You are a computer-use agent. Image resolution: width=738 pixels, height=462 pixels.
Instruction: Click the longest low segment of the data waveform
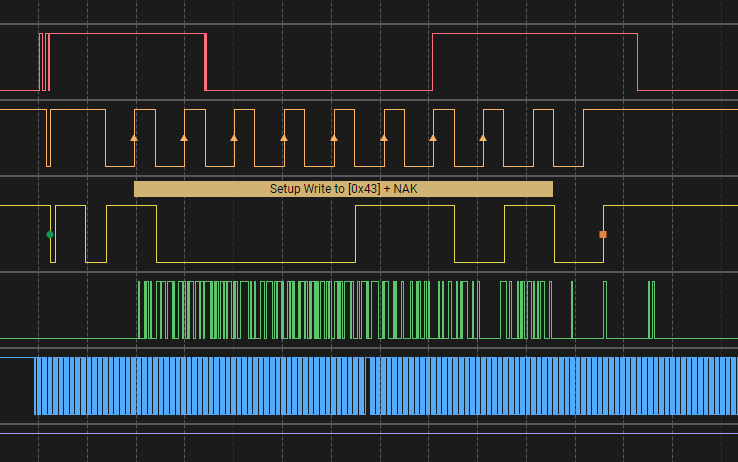pyautogui.click(x=256, y=262)
